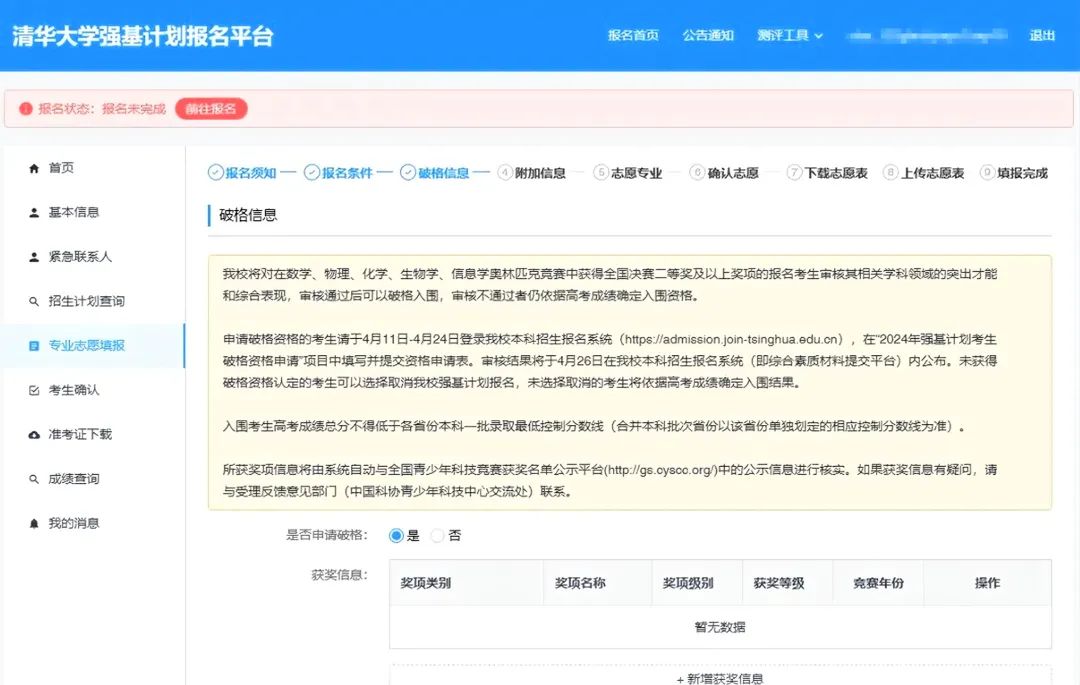Viewport: 1080px width, 685px height.
Task: Click the completed check icon for 报名条件
Action: point(312,173)
